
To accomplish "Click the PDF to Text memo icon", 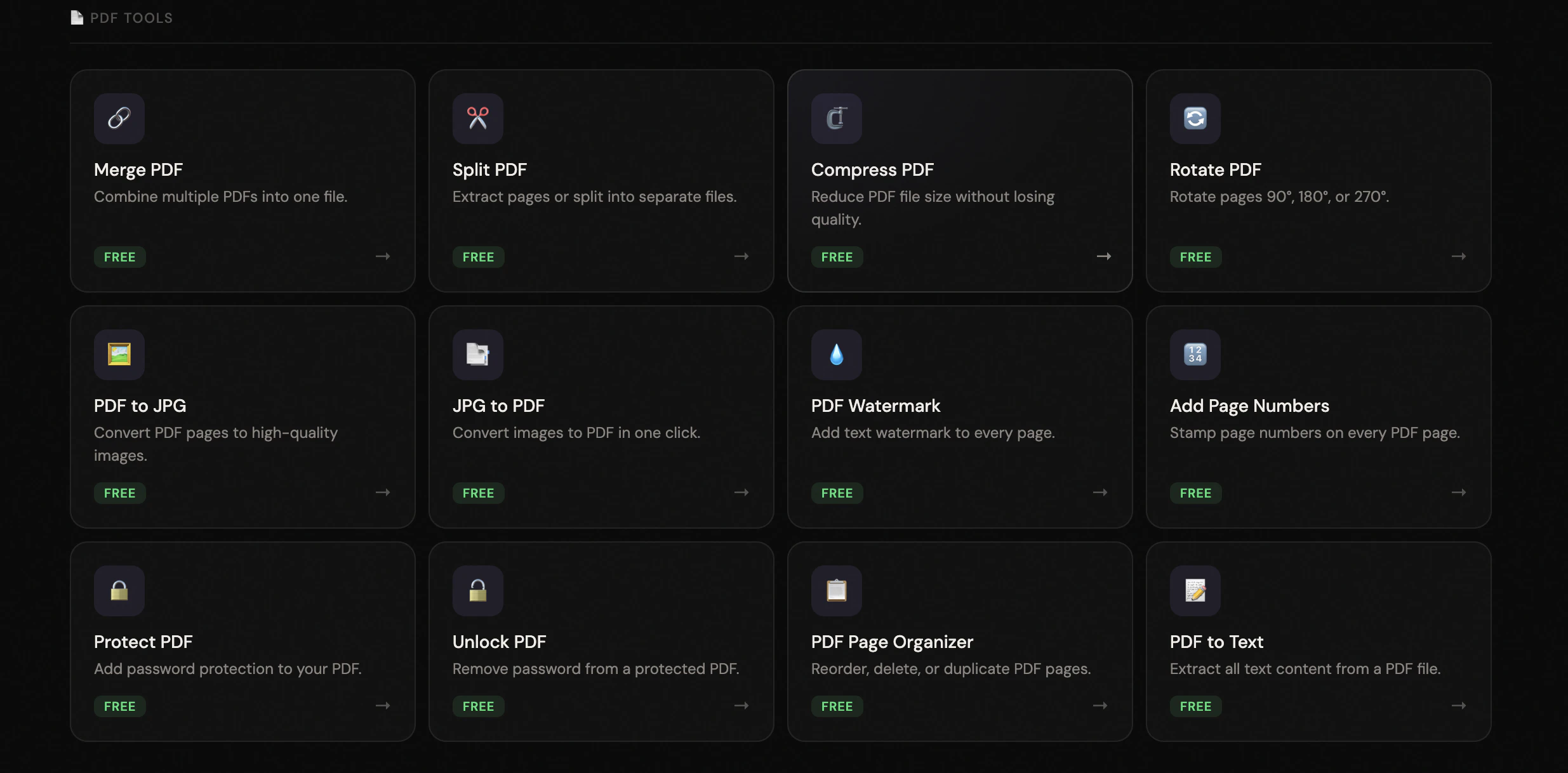I will [1195, 591].
